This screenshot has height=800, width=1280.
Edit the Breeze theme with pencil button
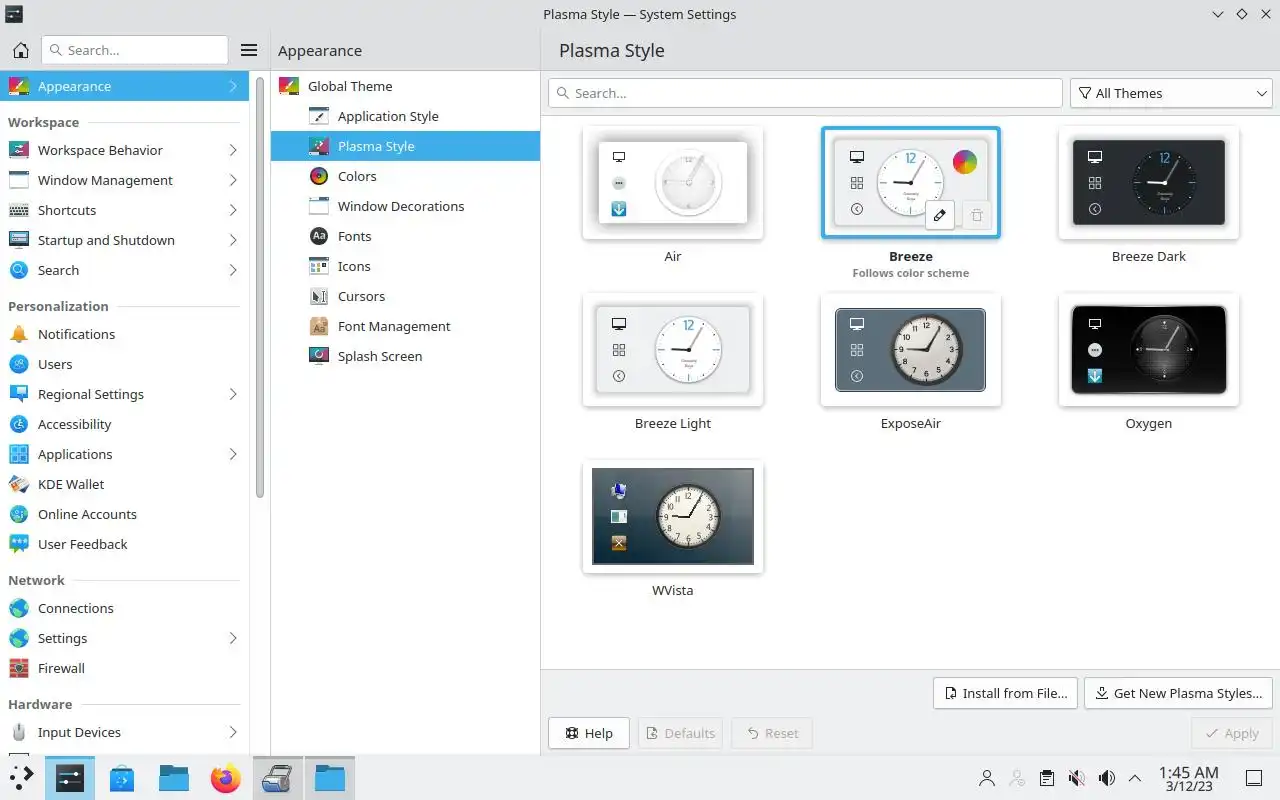click(x=939, y=215)
